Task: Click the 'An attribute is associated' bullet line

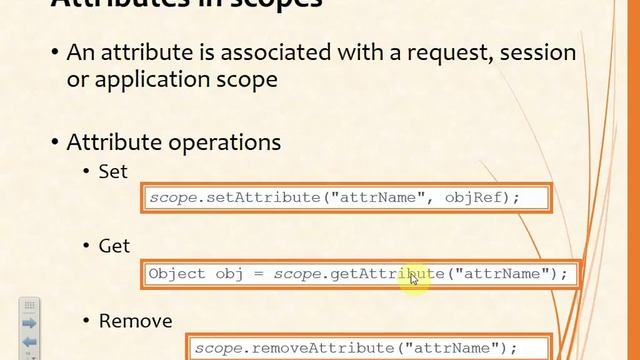Action: [x=321, y=52]
